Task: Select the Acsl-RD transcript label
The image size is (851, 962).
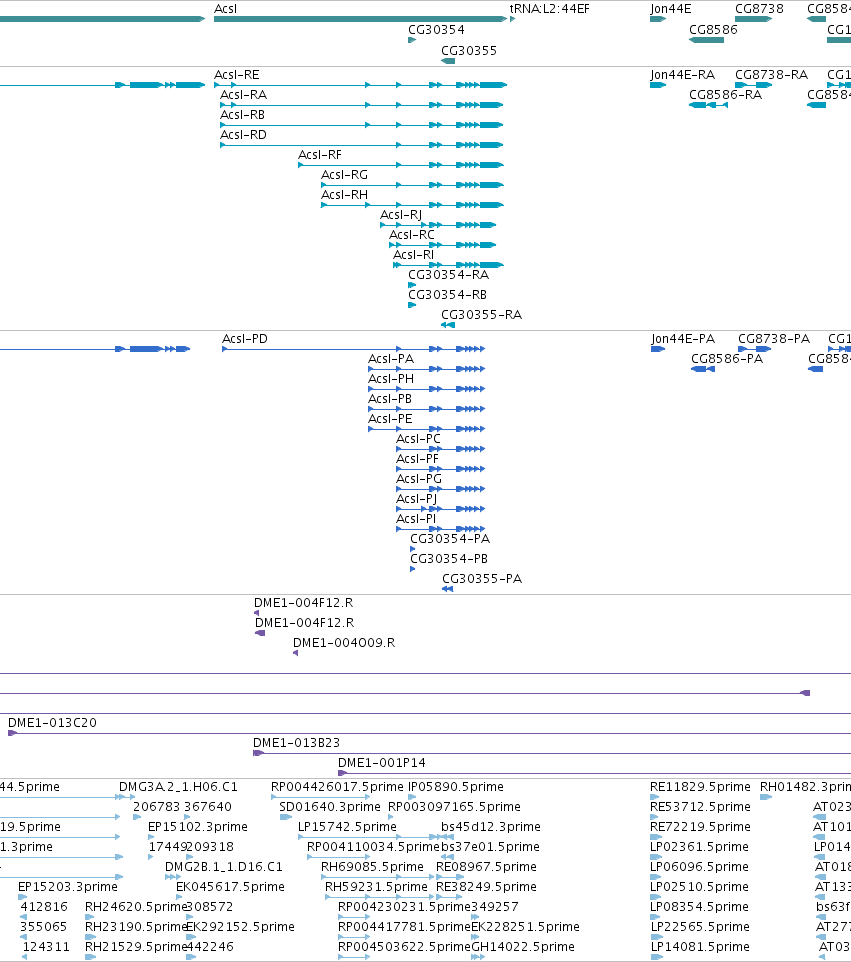Action: coord(244,135)
